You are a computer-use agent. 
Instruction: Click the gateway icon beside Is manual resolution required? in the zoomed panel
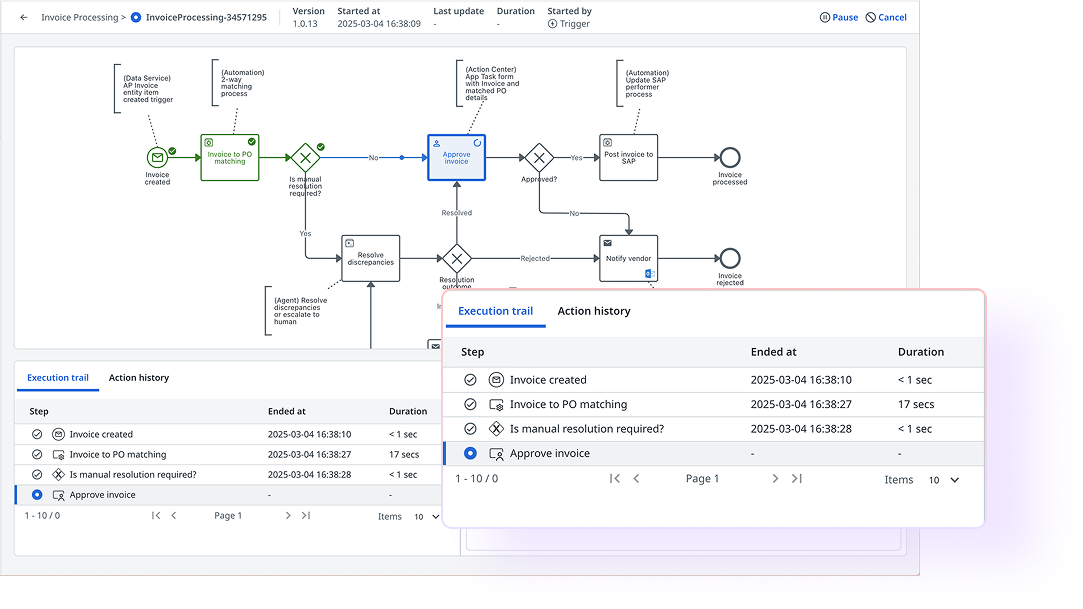pyautogui.click(x=496, y=429)
